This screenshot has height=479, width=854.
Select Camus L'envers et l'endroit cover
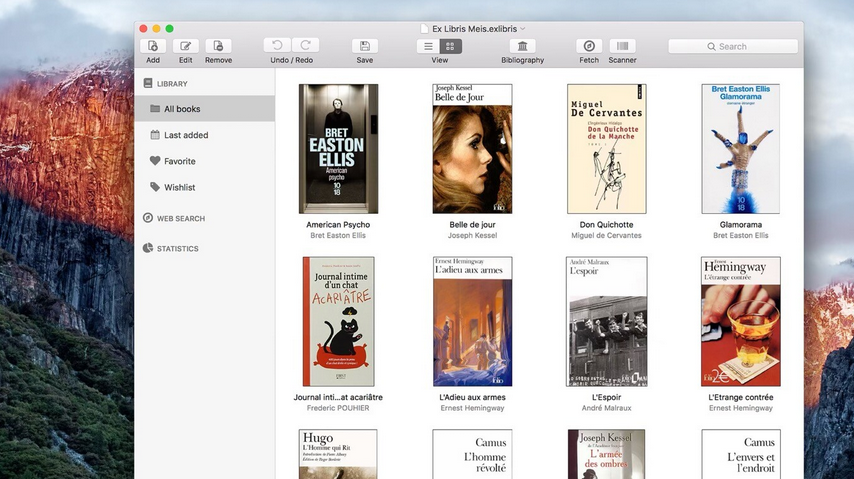click(x=741, y=454)
